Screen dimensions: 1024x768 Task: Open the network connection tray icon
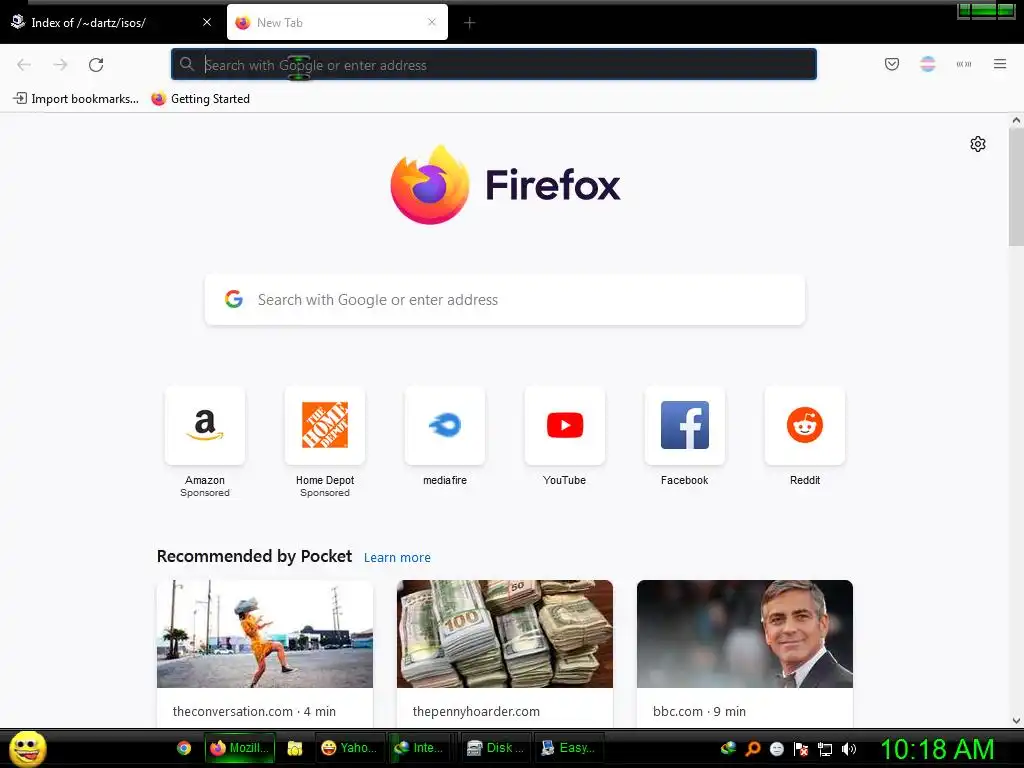(x=825, y=750)
